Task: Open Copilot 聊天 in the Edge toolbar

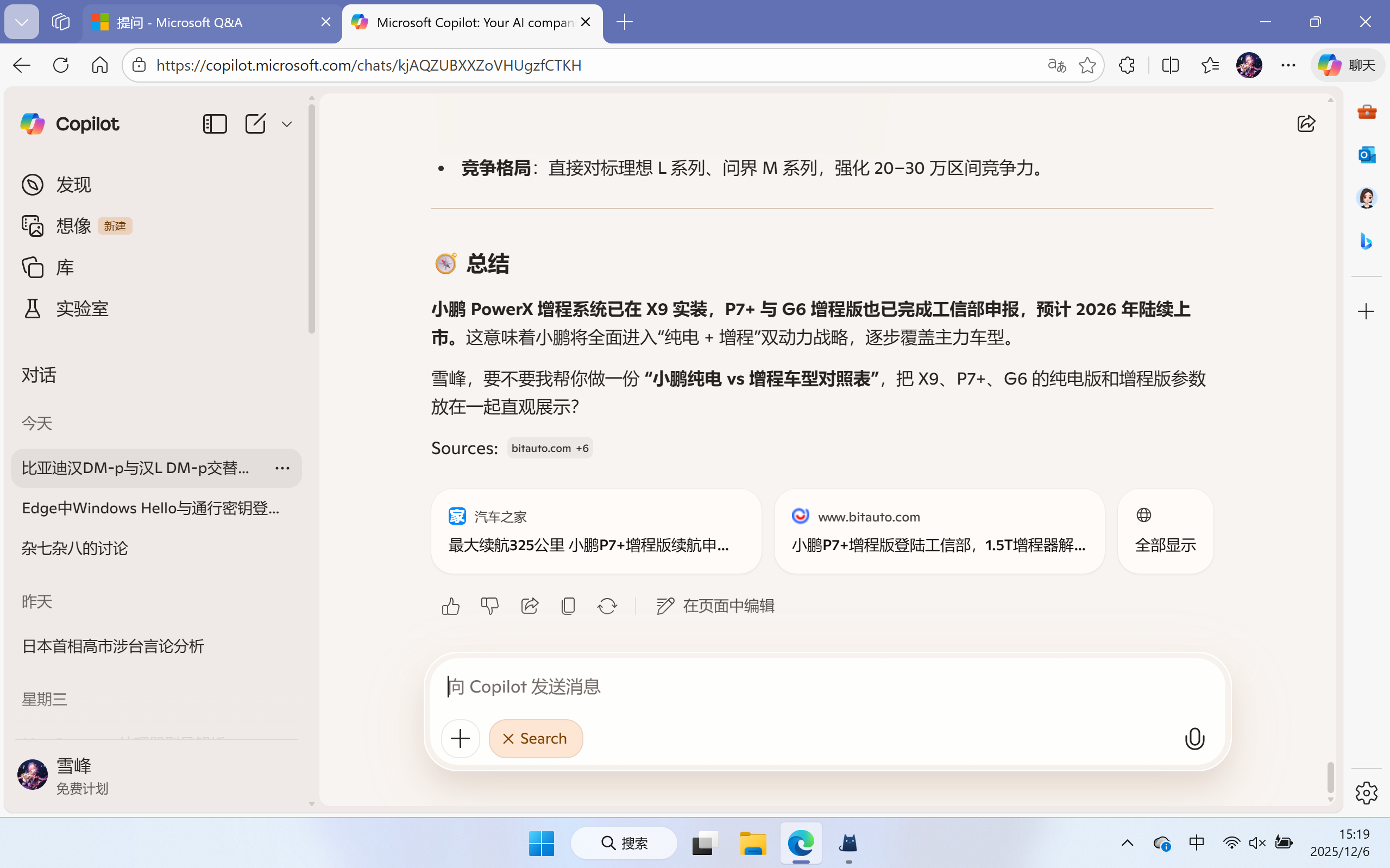Action: (x=1347, y=65)
